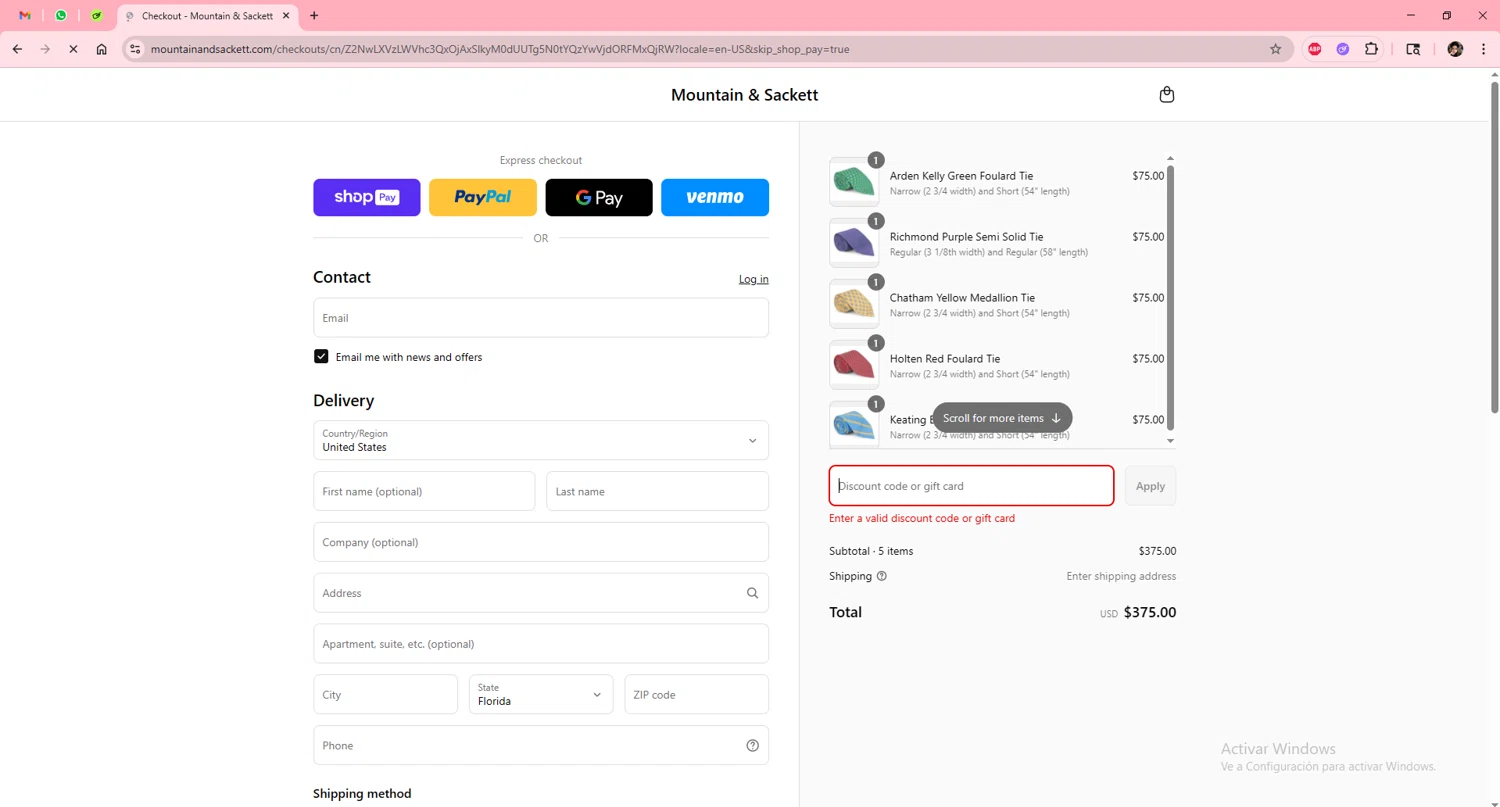Click the Keating blue striped tie thumbnail

pyautogui.click(x=854, y=425)
